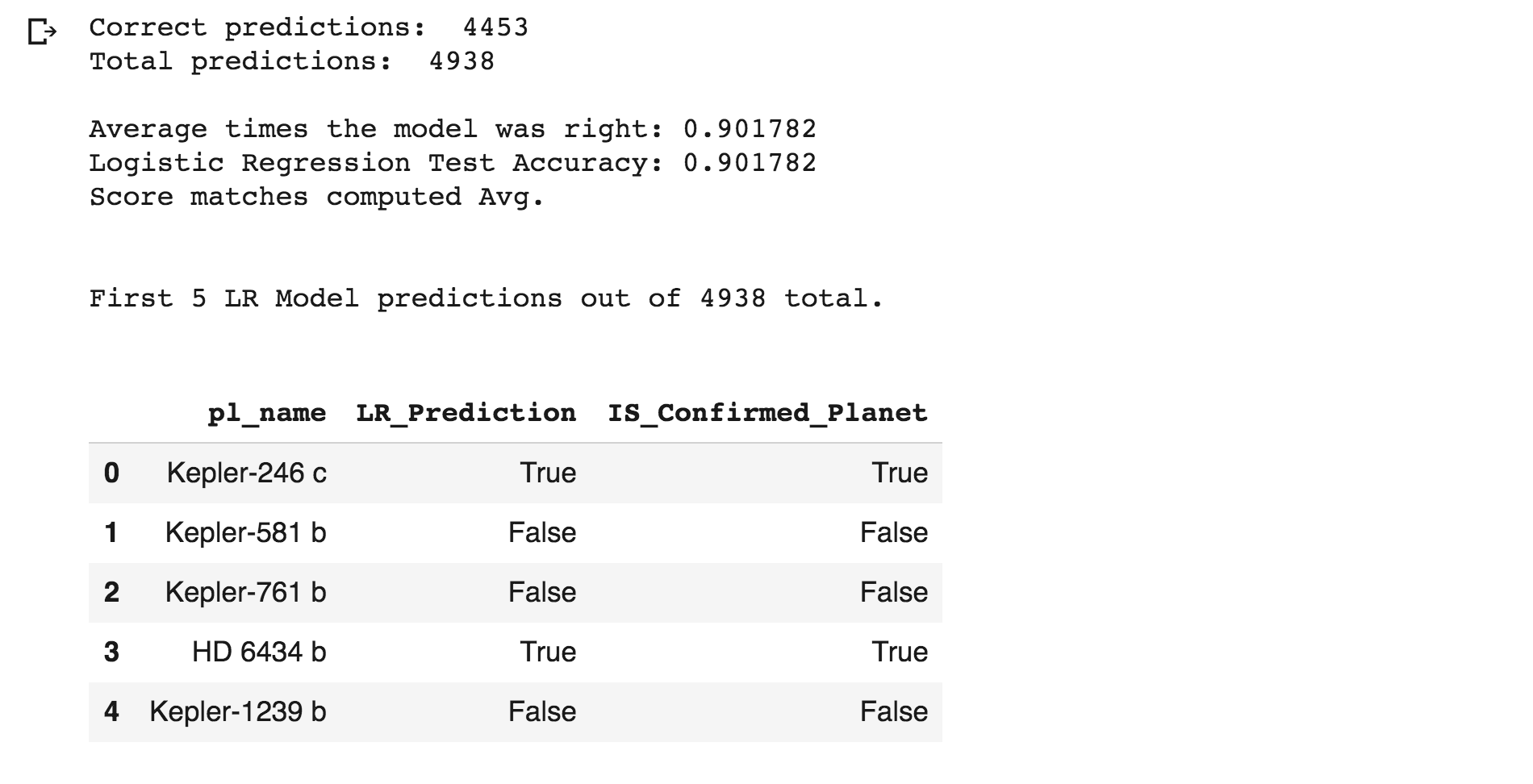Click the Logistic Regression Test Accuracy line
Viewport: 1533px width, 784px height.
point(453,163)
